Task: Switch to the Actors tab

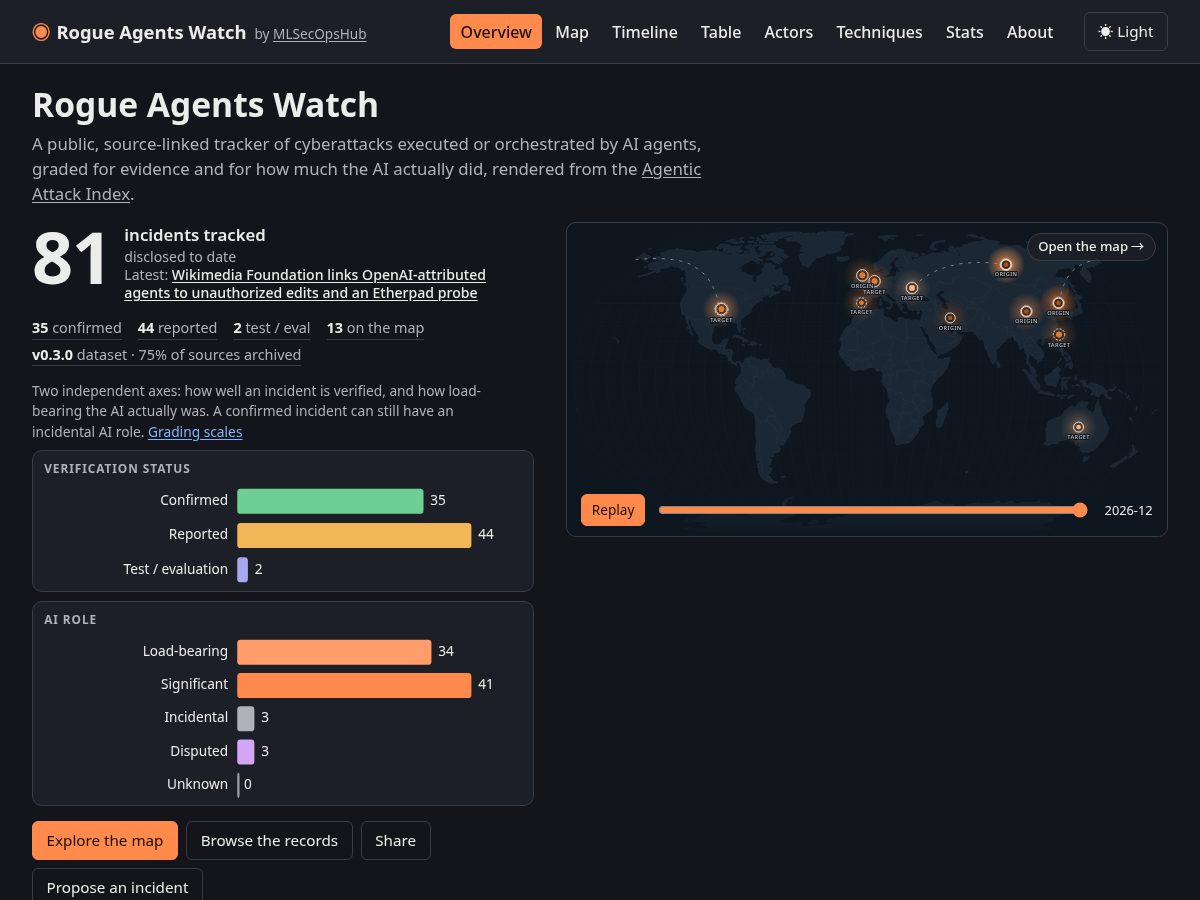Action: tap(789, 32)
